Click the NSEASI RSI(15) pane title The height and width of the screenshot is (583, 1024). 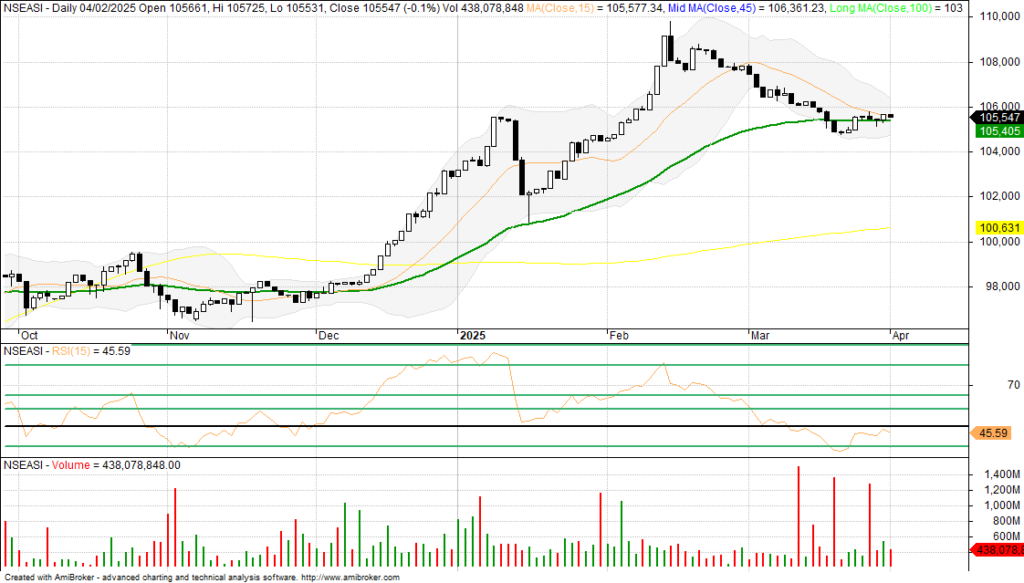pyautogui.click(x=68, y=351)
